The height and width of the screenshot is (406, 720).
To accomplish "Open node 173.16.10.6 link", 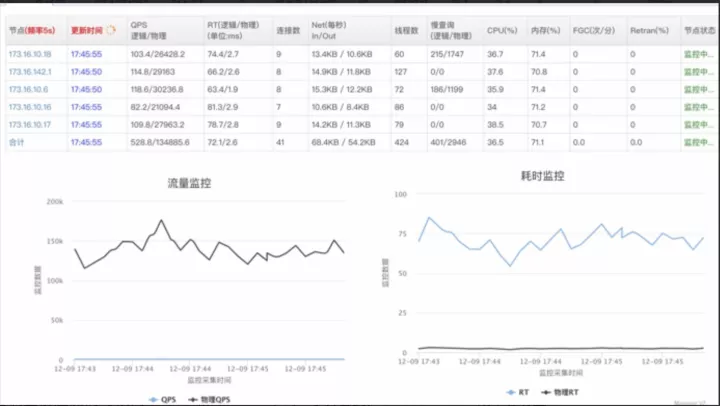I will click(28, 89).
